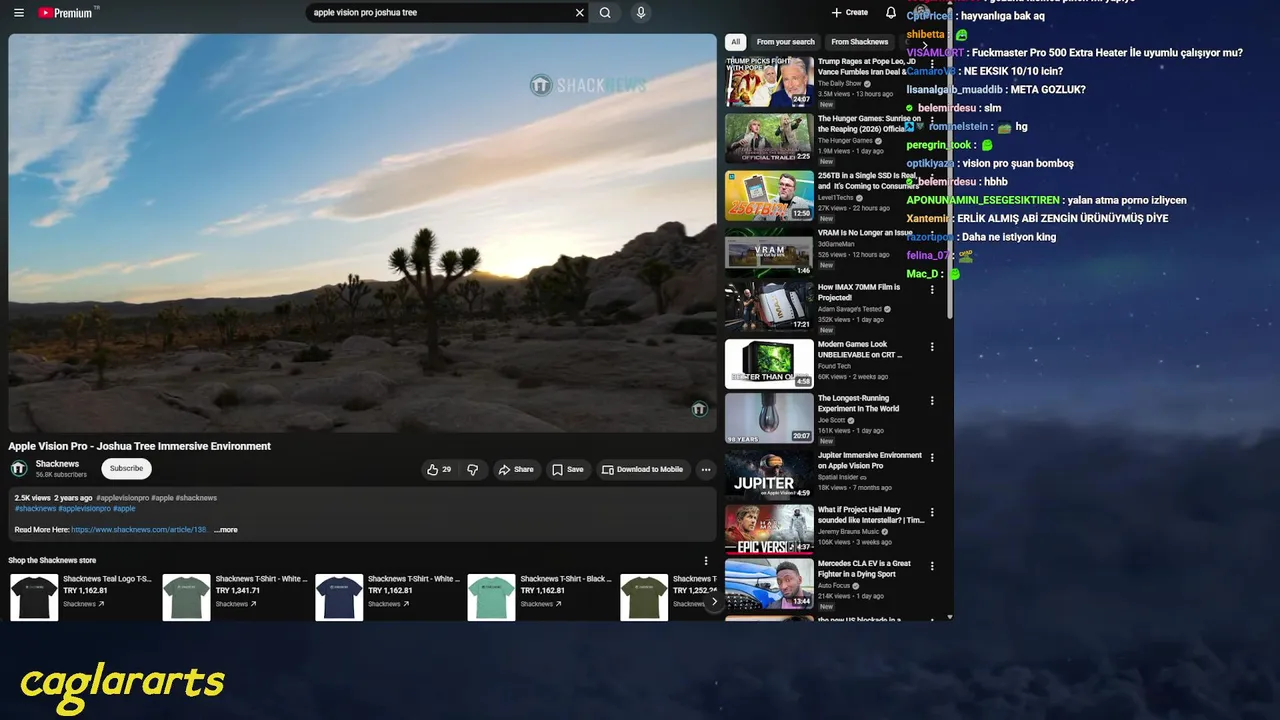Open The Hunger Games trailer thumbnail
The image size is (1280, 720).
coord(769,139)
